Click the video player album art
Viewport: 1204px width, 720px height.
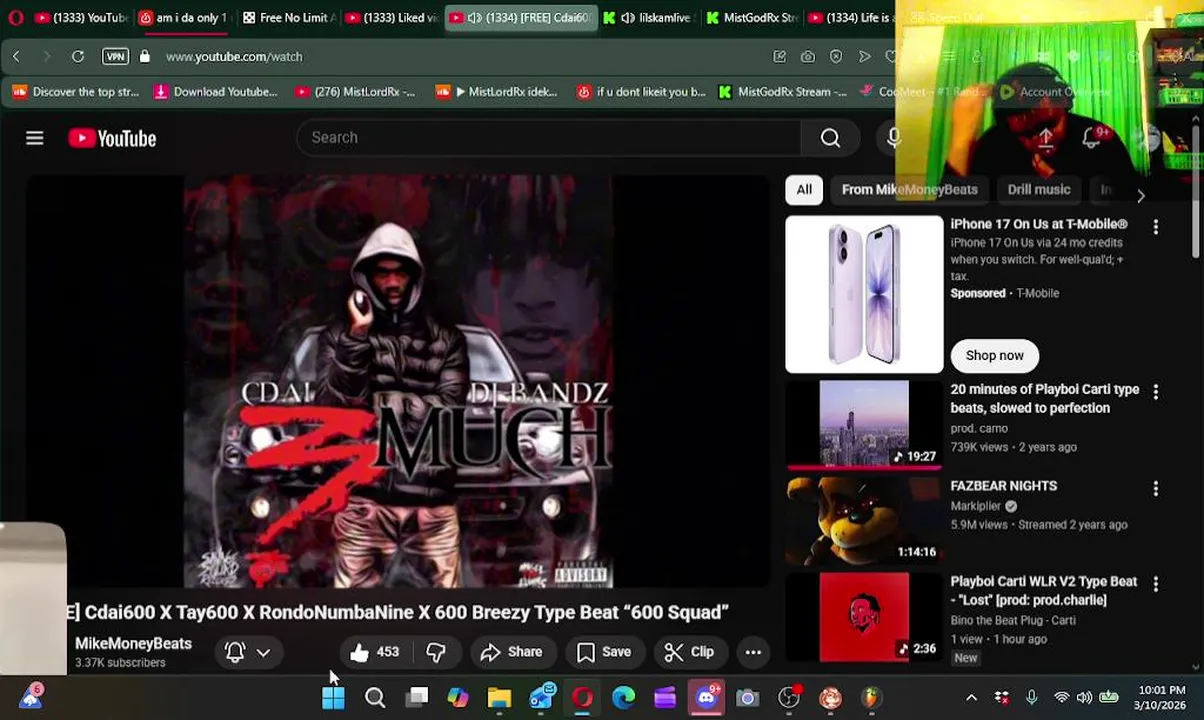click(x=398, y=381)
